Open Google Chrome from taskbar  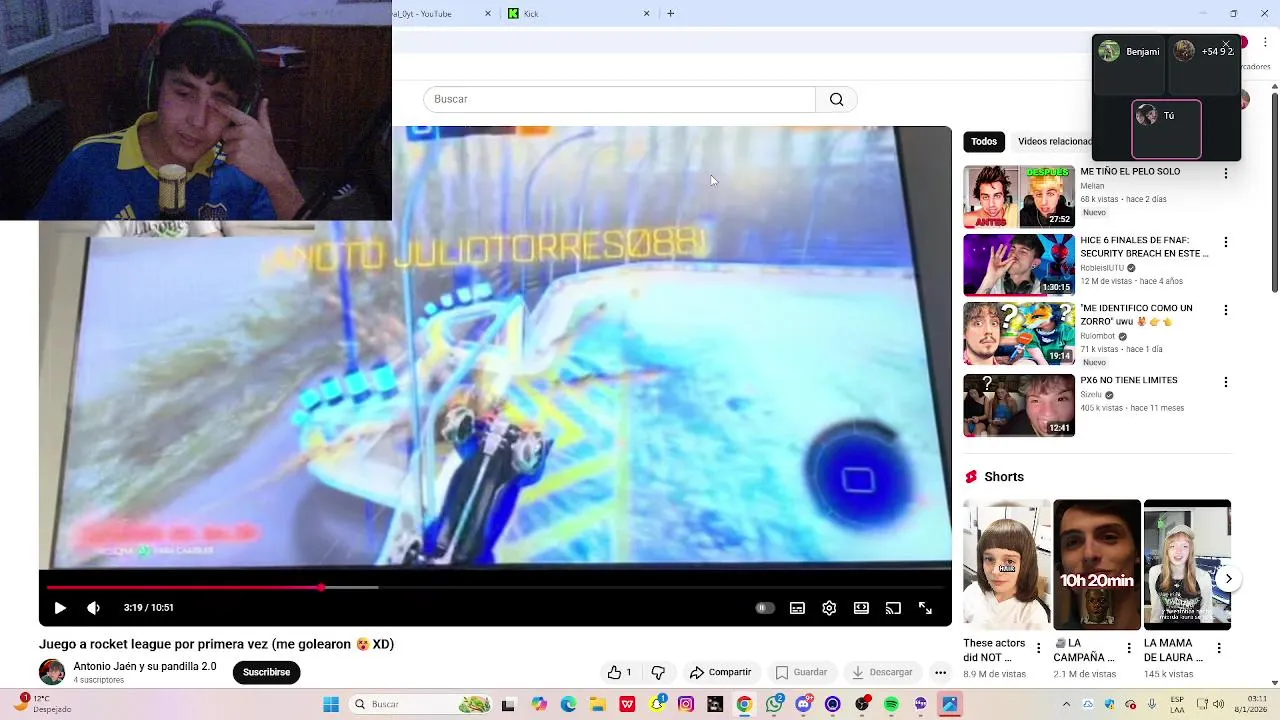tap(744, 704)
